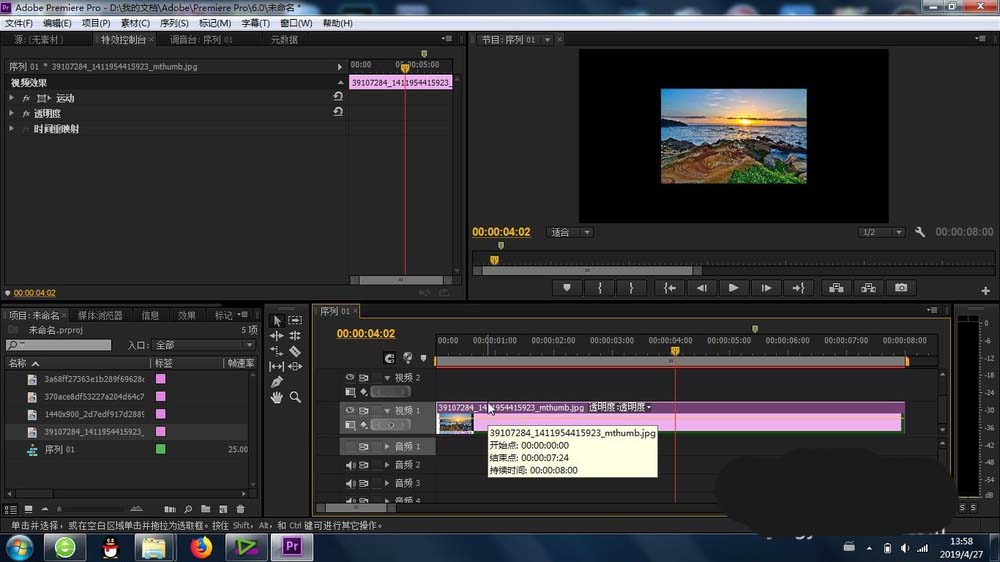Select the Rate Stretch tool
1000x562 pixels.
click(277, 351)
